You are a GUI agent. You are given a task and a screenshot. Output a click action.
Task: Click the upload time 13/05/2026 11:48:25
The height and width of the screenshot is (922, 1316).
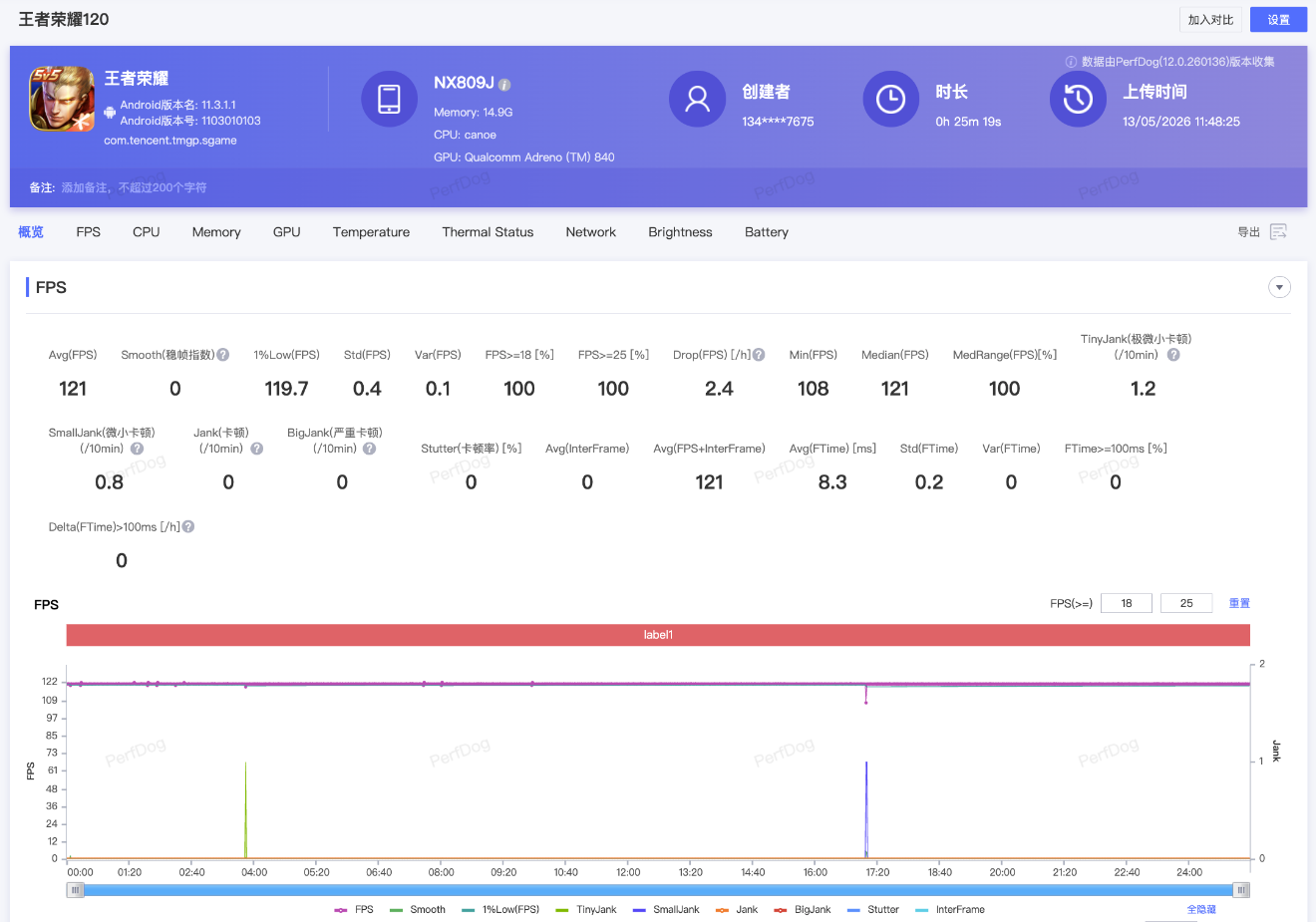[1181, 122]
